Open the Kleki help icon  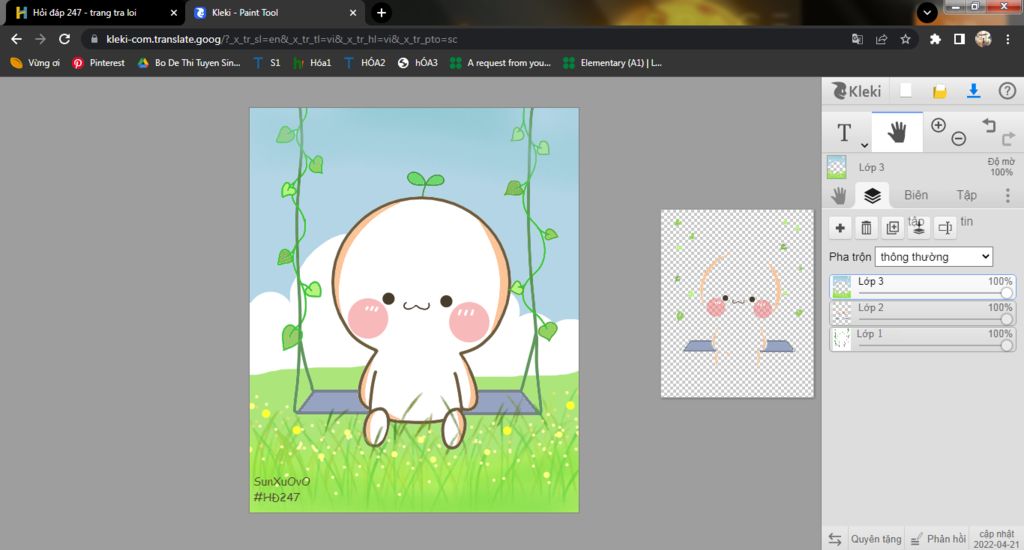pos(1007,91)
